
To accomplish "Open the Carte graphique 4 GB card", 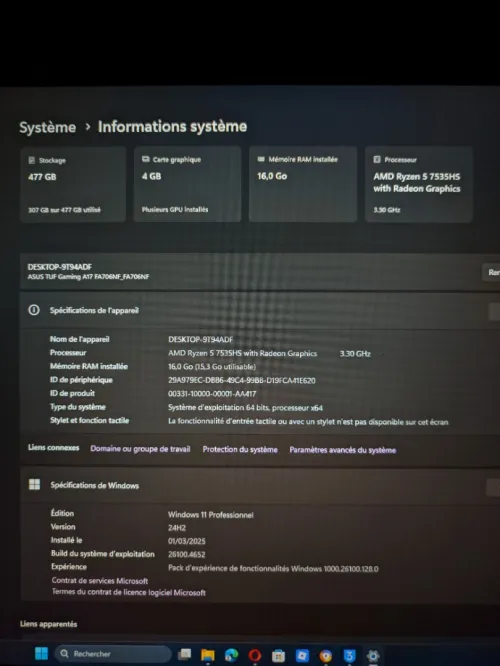I will tap(187, 184).
